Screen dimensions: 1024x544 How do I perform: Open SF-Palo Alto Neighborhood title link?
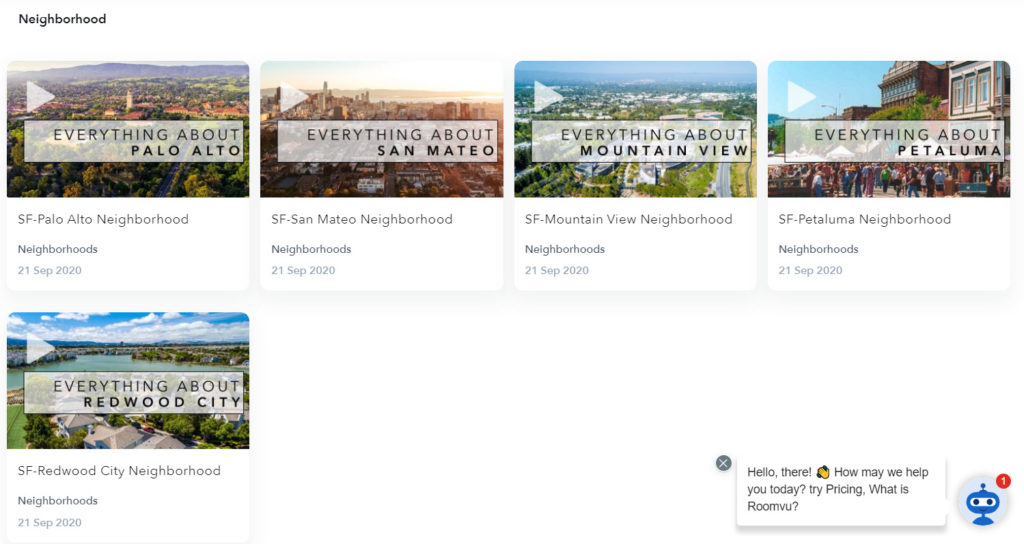click(103, 219)
